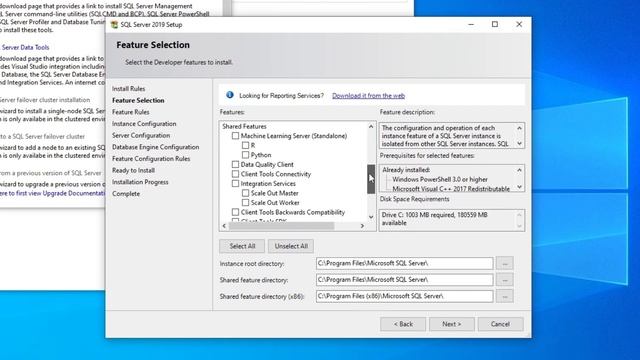Select the Database Engine Configuration step

tap(156, 147)
